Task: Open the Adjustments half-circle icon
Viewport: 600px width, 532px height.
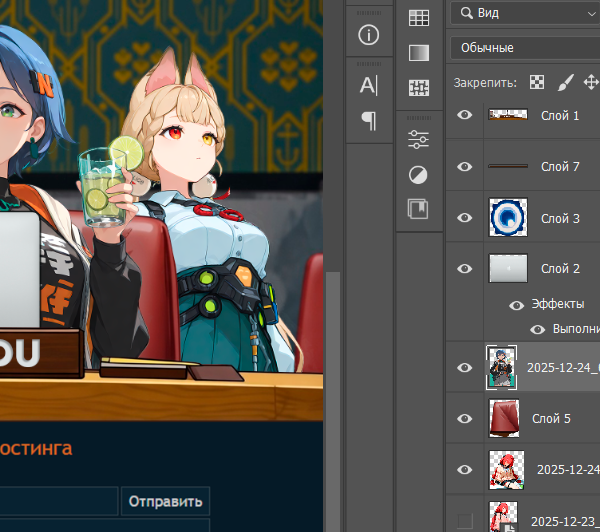Action: coord(419,175)
